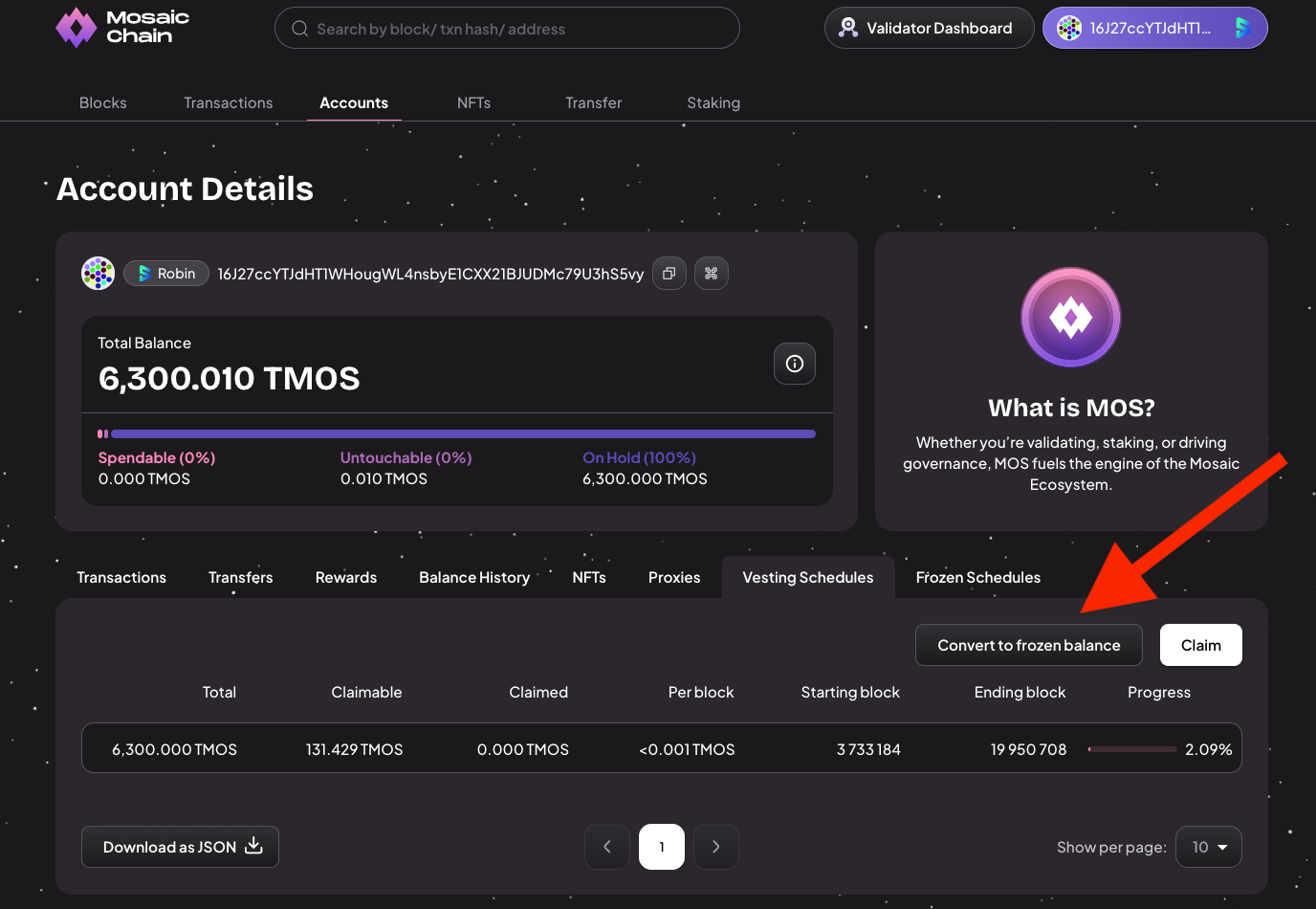Click Convert to frozen balance
The image size is (1316, 909).
click(1028, 645)
